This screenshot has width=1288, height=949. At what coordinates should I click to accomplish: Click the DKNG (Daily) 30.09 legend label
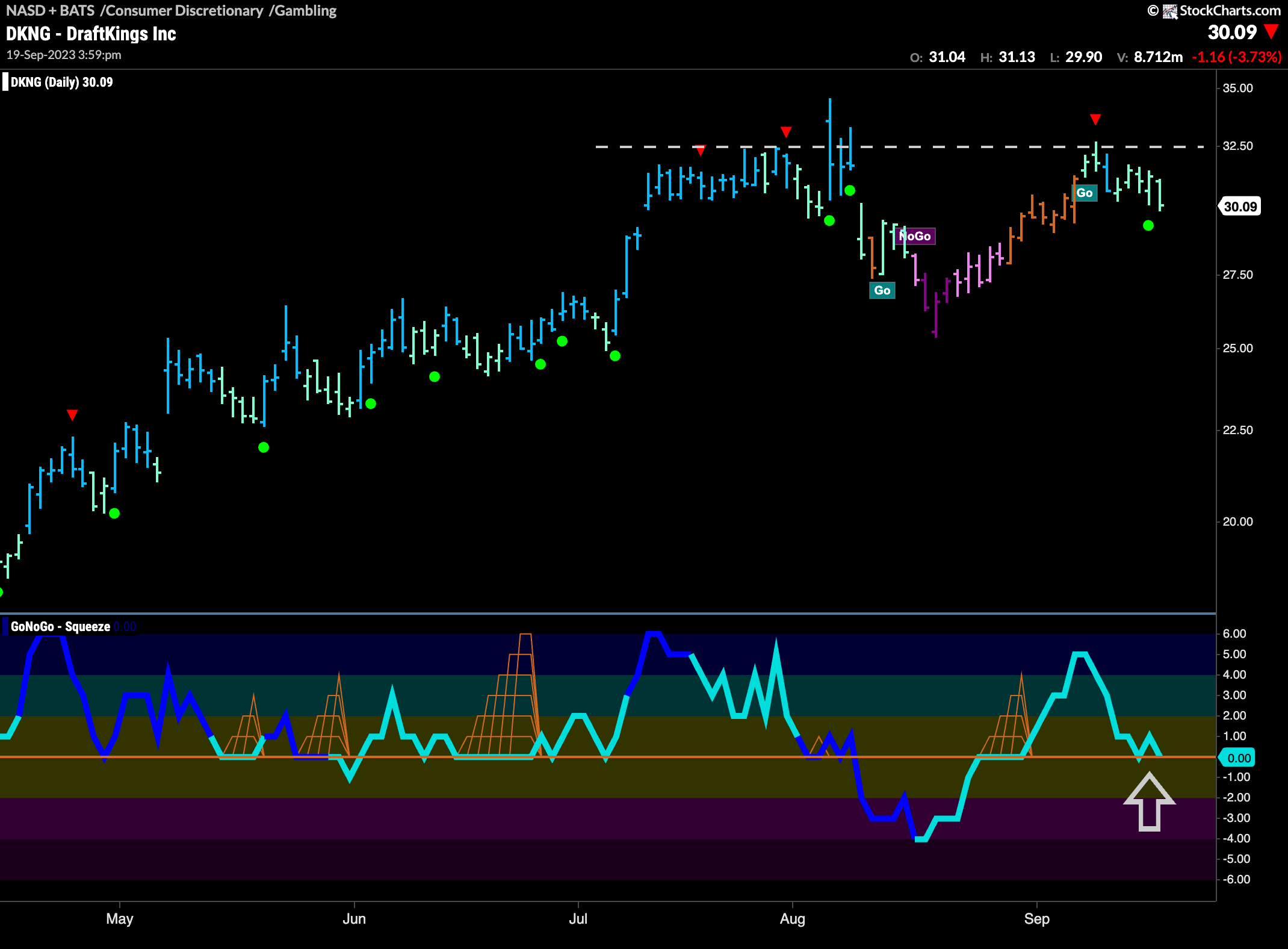61,82
